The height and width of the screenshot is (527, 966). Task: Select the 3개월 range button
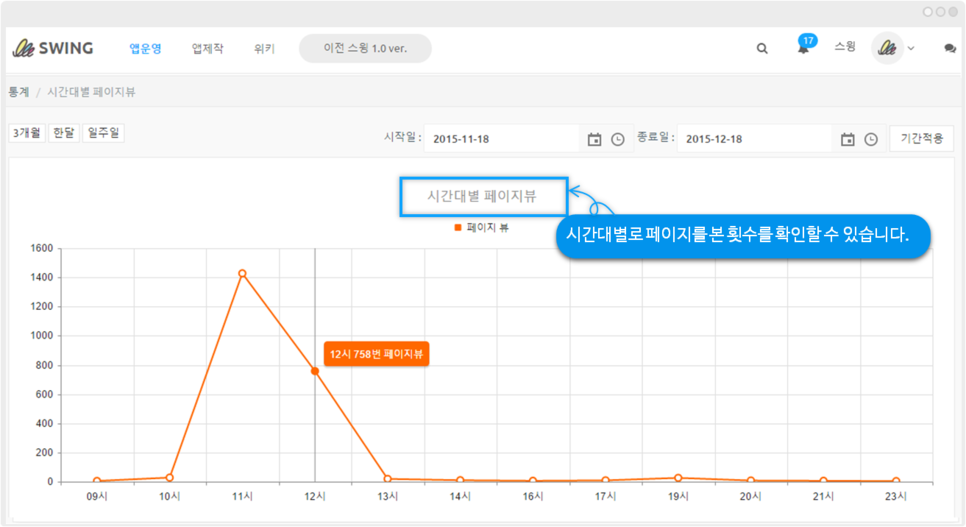click(x=26, y=133)
